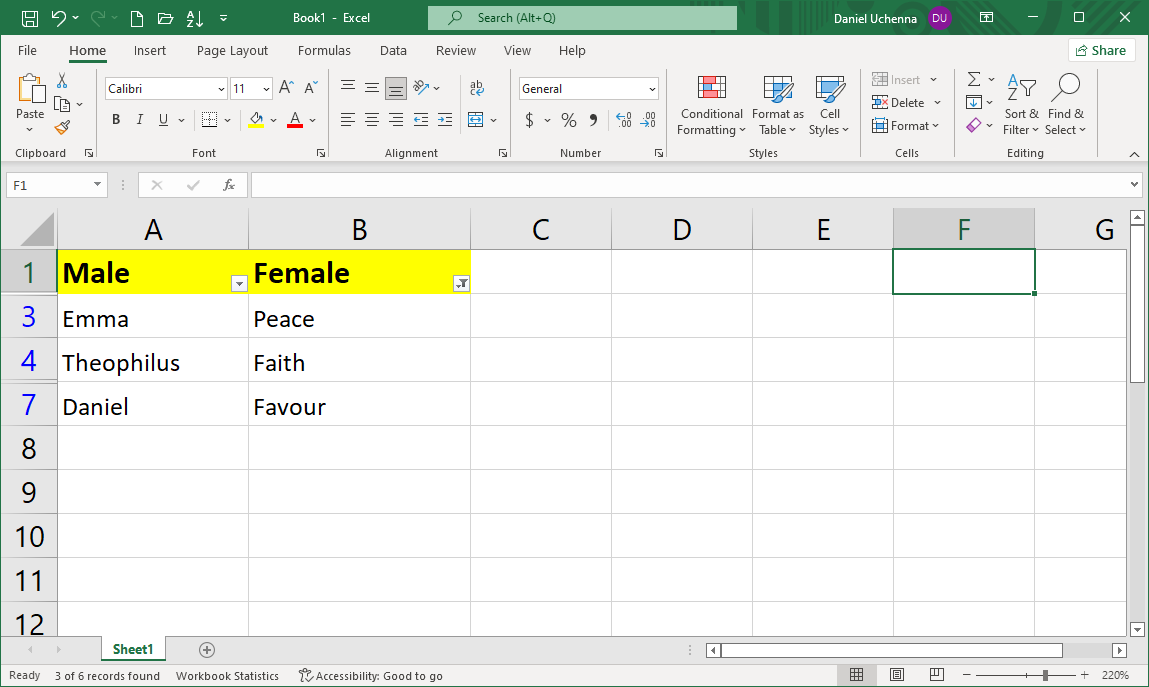
Task: Open the Female column filter dropdown
Action: point(461,284)
